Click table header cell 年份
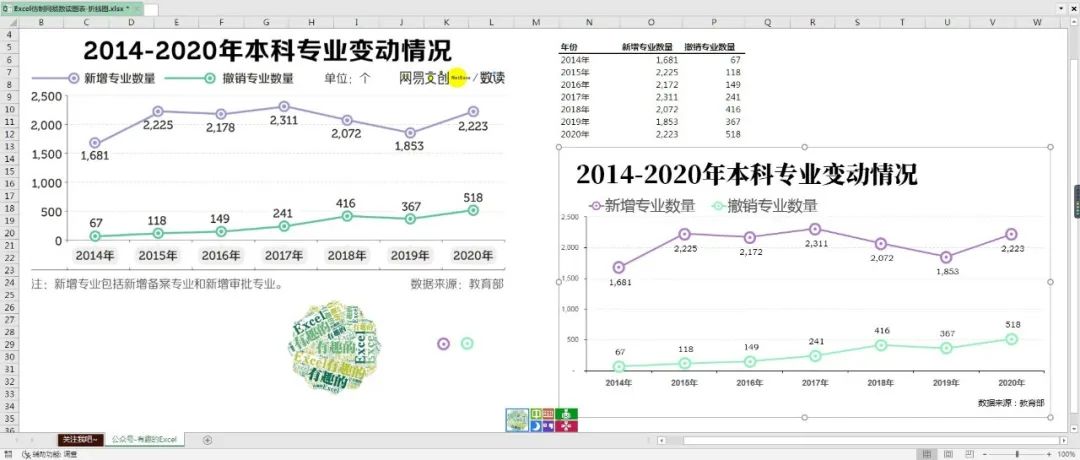1080x460 pixels. coord(569,48)
